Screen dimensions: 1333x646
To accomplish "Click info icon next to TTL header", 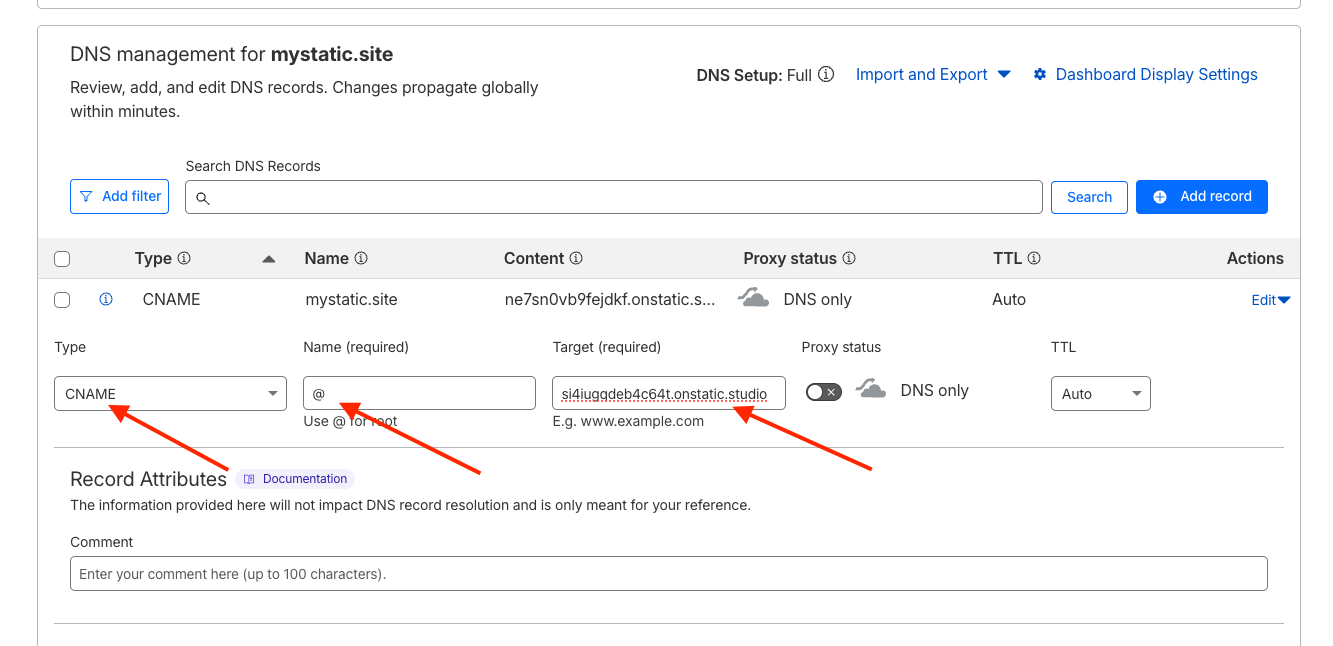I will pos(1034,258).
